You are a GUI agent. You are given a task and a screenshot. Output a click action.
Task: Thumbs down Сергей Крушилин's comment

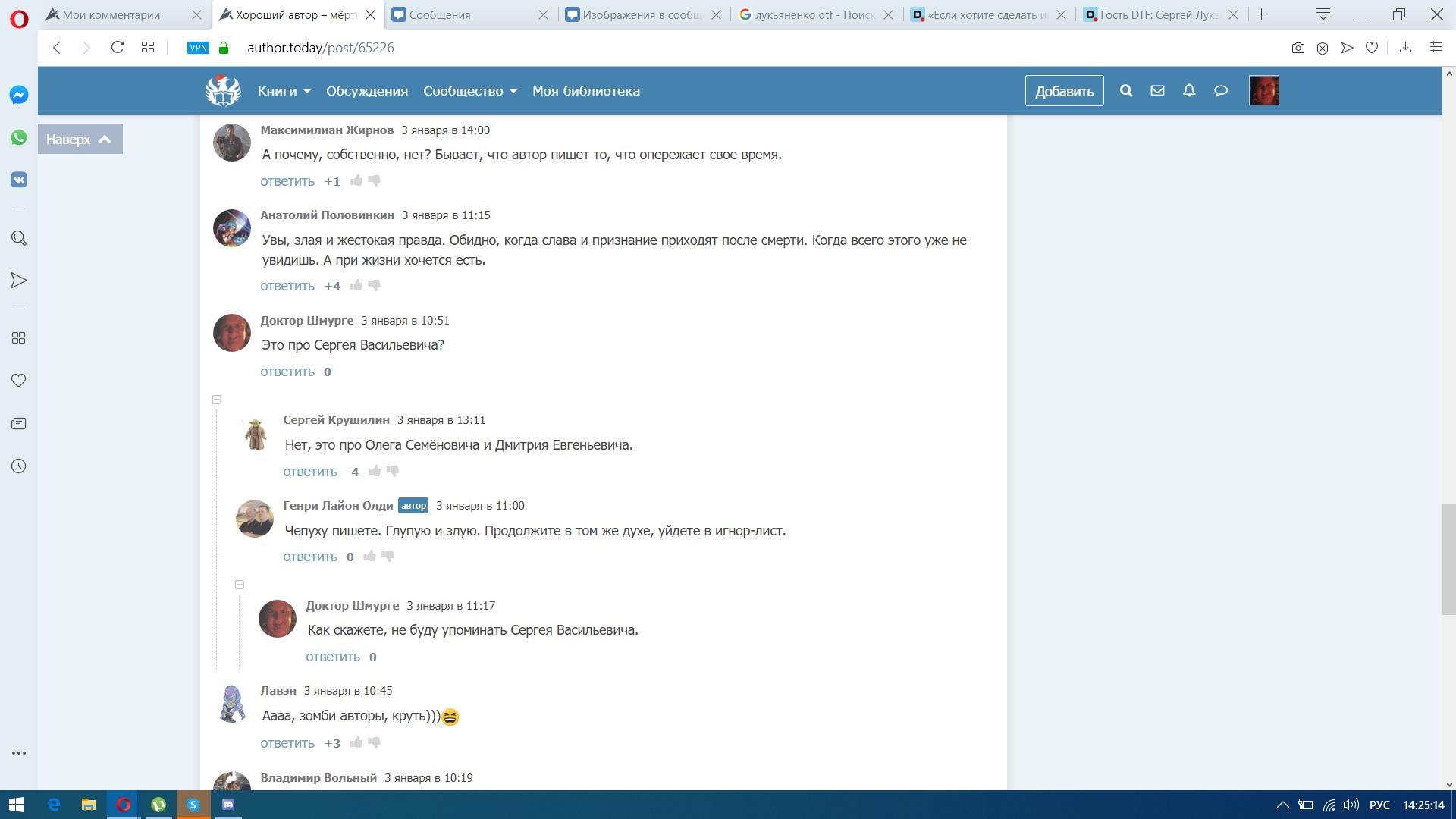[393, 471]
